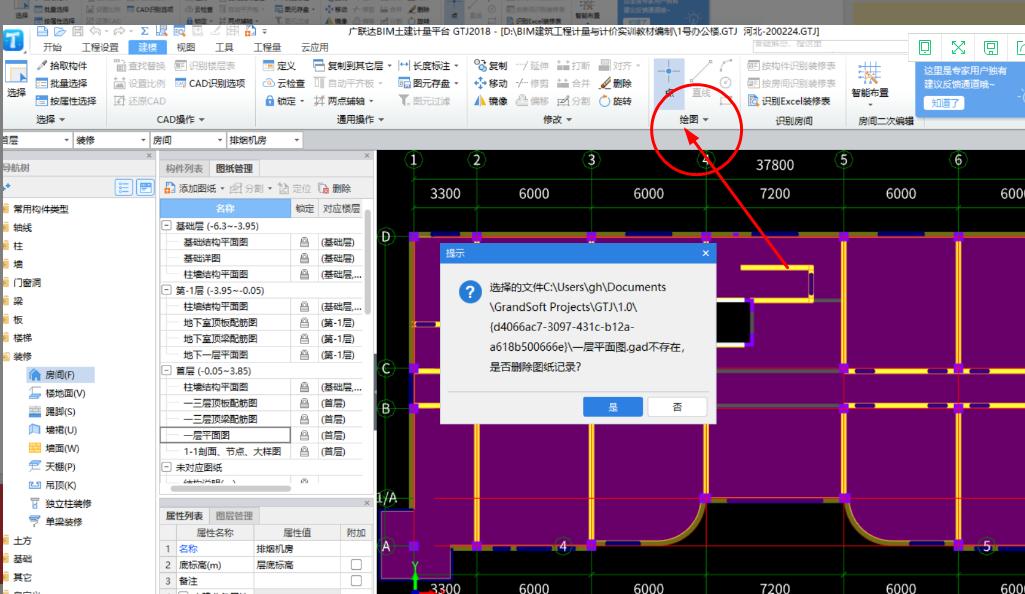The width and height of the screenshot is (1025, 594).
Task: Toggle lock for 地下一层平面图 drawing
Action: click(305, 355)
